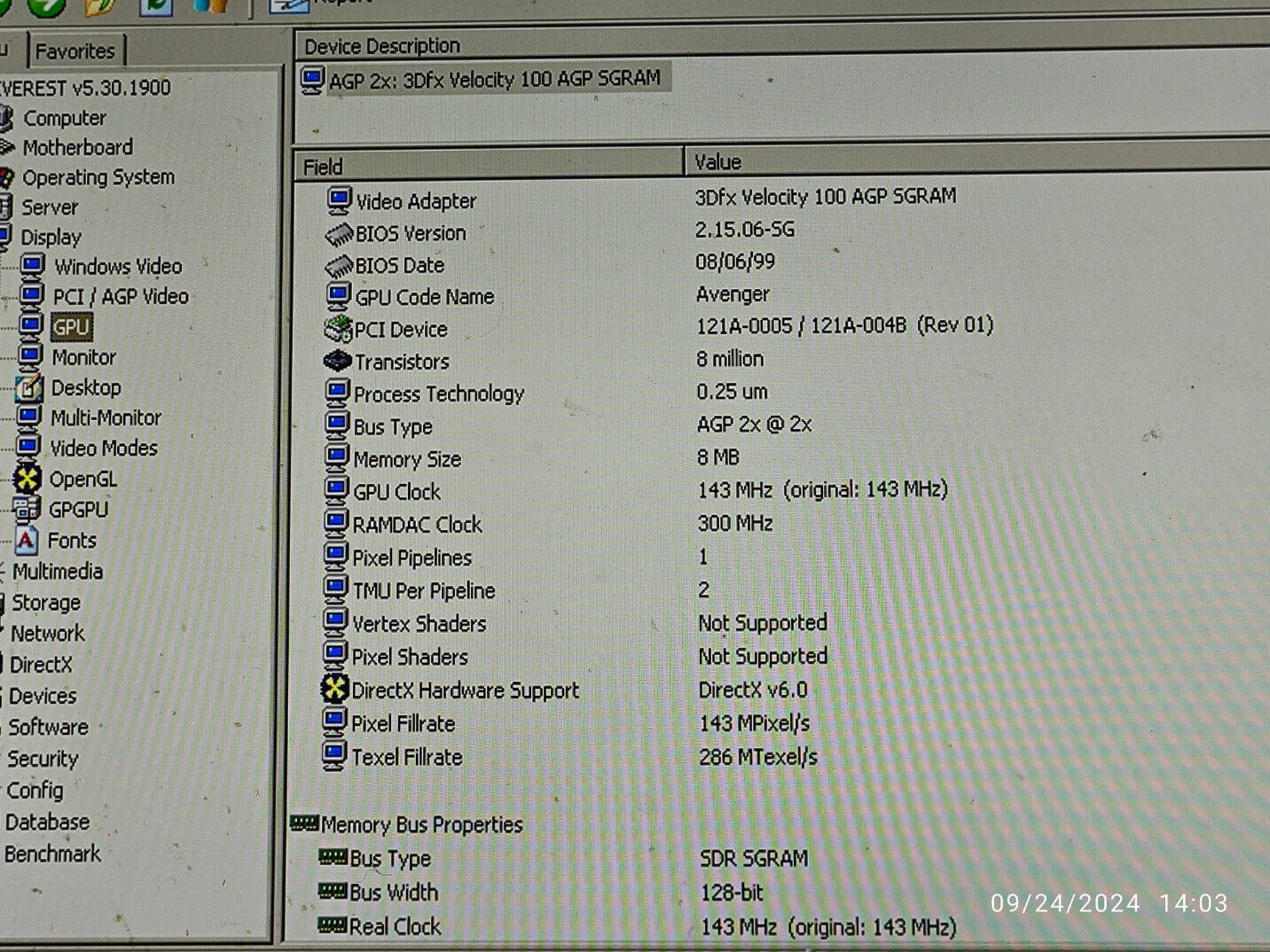This screenshot has height=952, width=1270.
Task: Click the Monitor page icon
Action: coord(31,355)
